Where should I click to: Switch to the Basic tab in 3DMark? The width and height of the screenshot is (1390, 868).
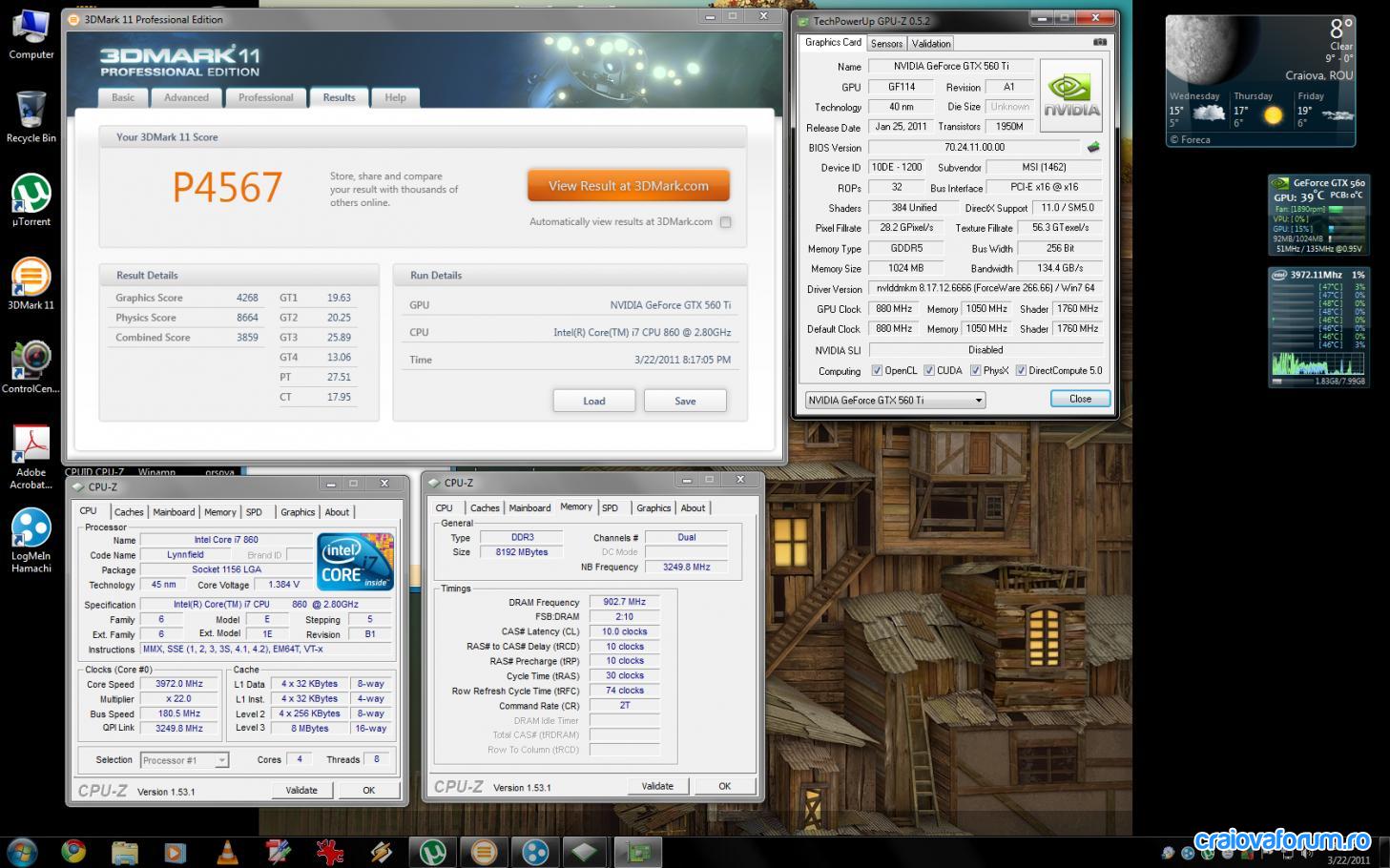[x=123, y=97]
